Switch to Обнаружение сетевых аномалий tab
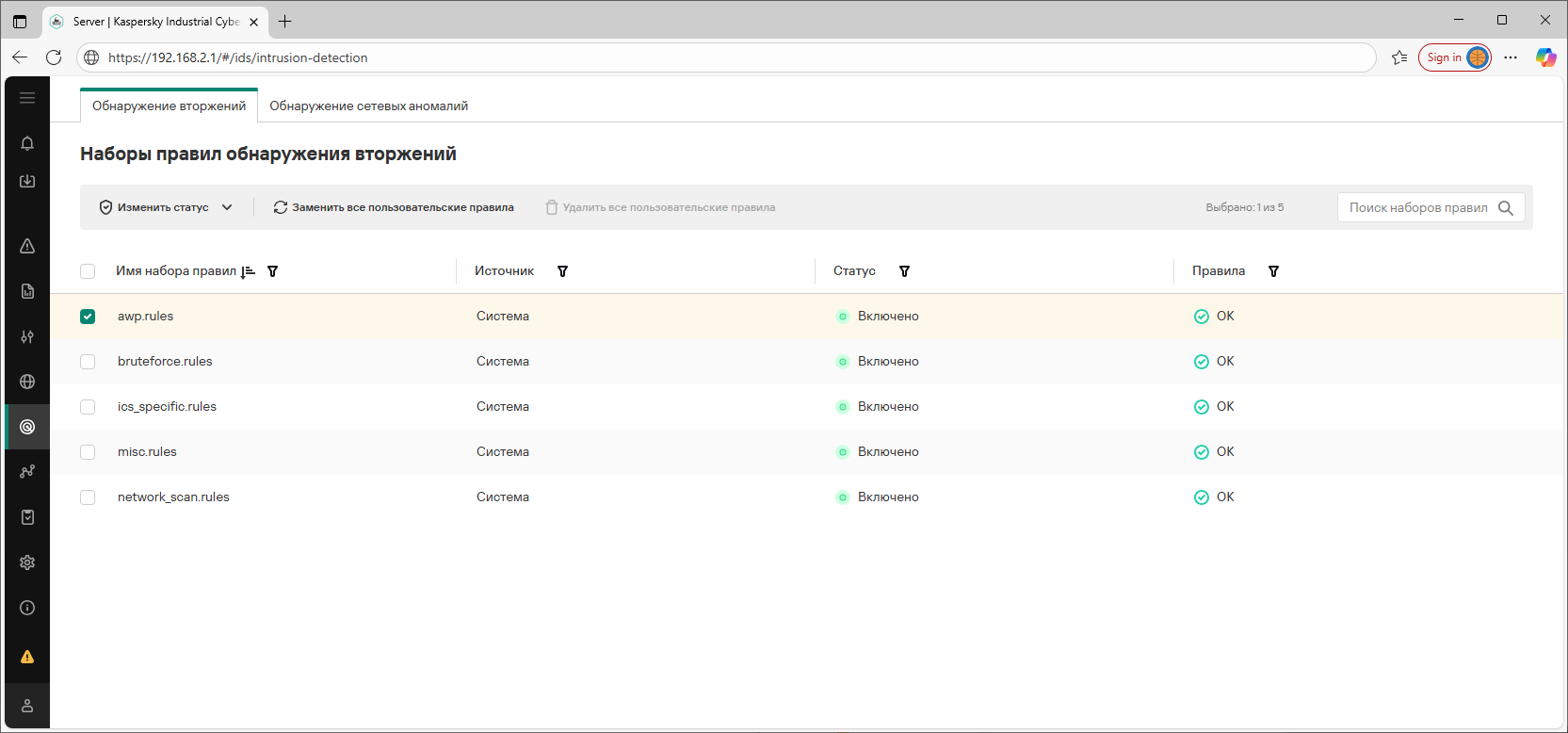The image size is (1568, 733). tap(368, 106)
